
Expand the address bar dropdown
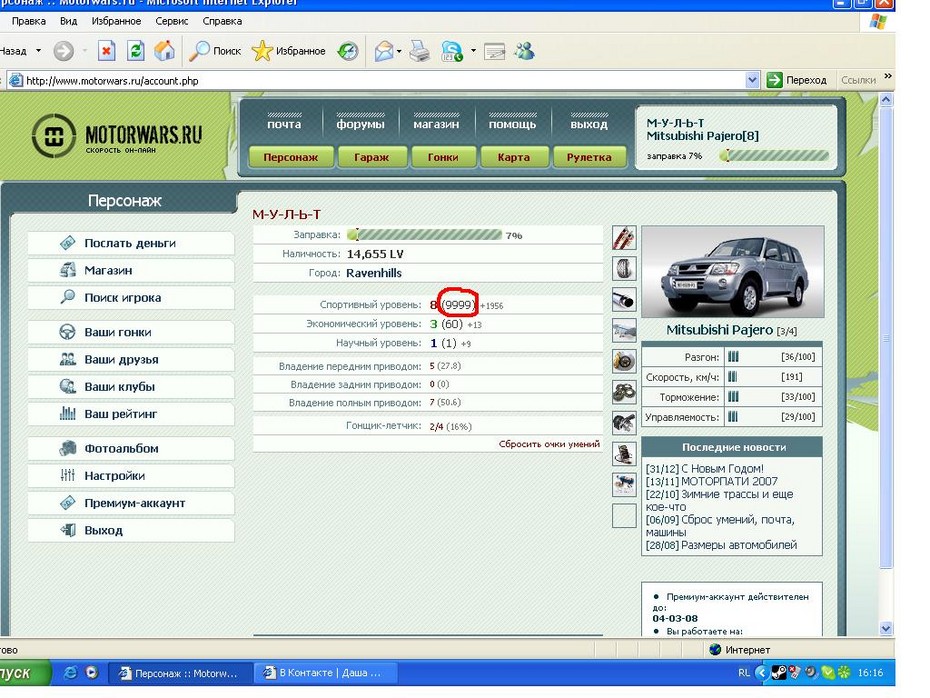point(752,80)
